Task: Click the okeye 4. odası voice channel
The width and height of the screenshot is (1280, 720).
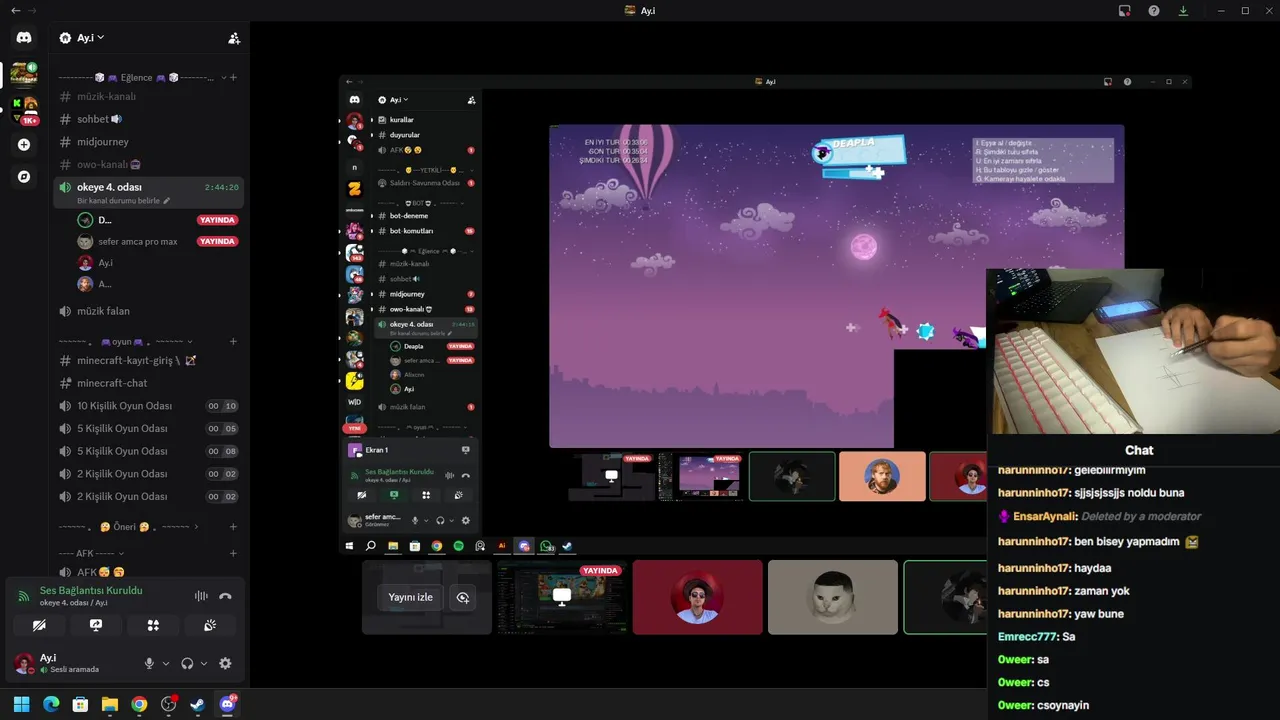Action: (148, 192)
